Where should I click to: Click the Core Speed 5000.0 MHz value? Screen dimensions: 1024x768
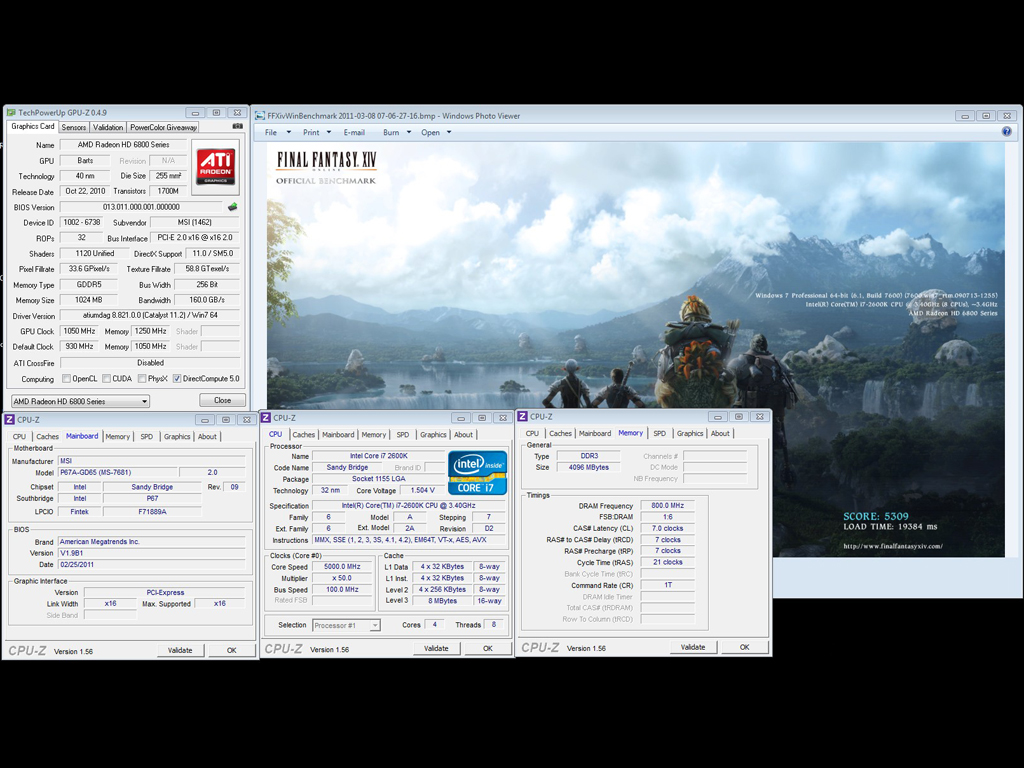(x=342, y=567)
